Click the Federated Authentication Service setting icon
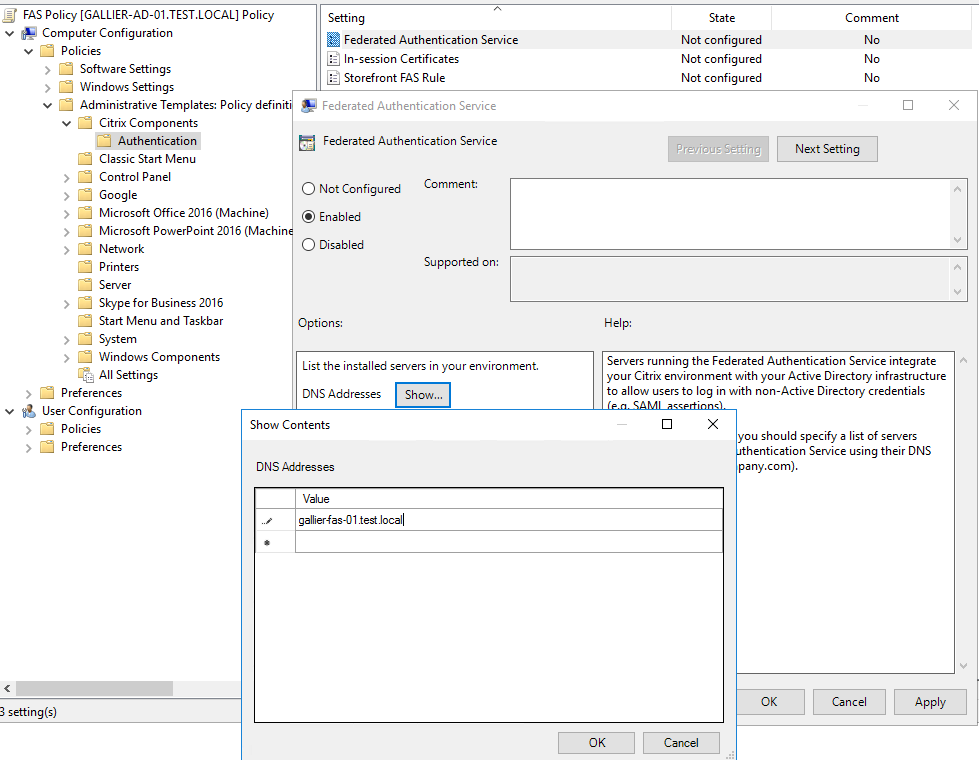Image resolution: width=979 pixels, height=760 pixels. 333,40
